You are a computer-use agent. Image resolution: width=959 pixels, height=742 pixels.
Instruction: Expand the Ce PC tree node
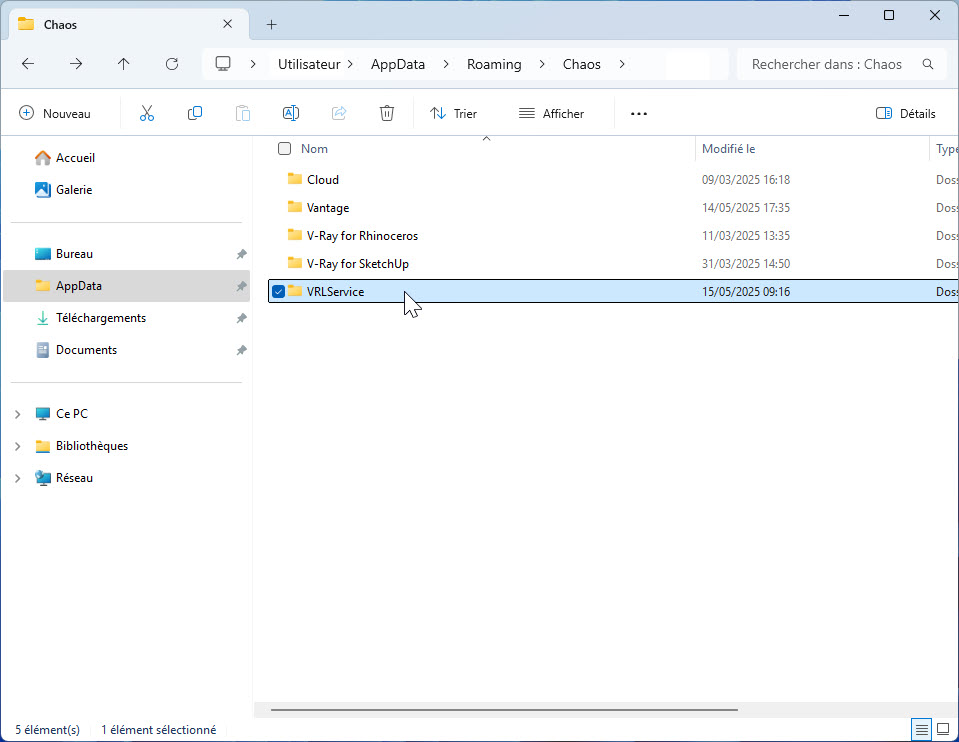click(x=18, y=414)
